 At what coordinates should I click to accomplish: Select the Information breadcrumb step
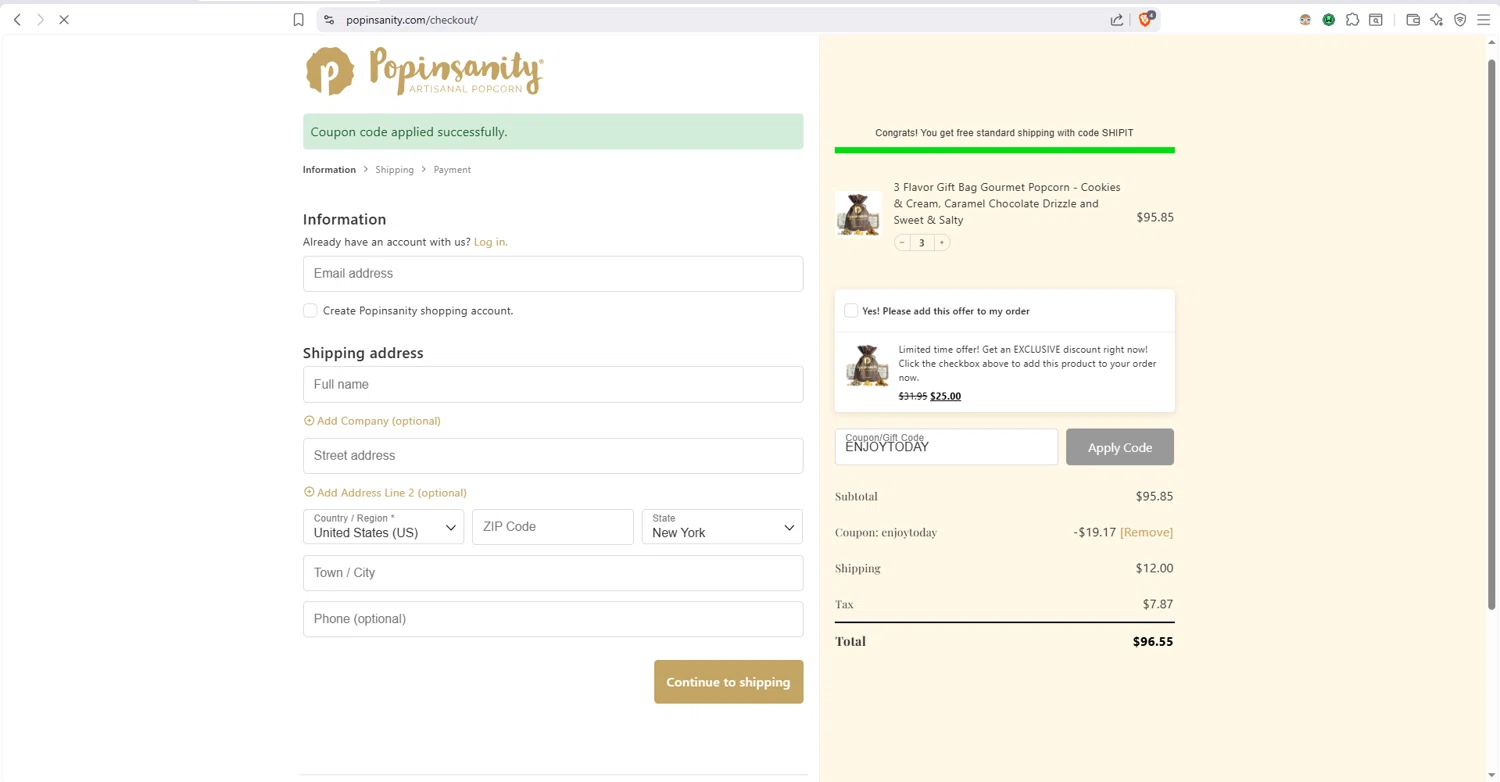329,170
